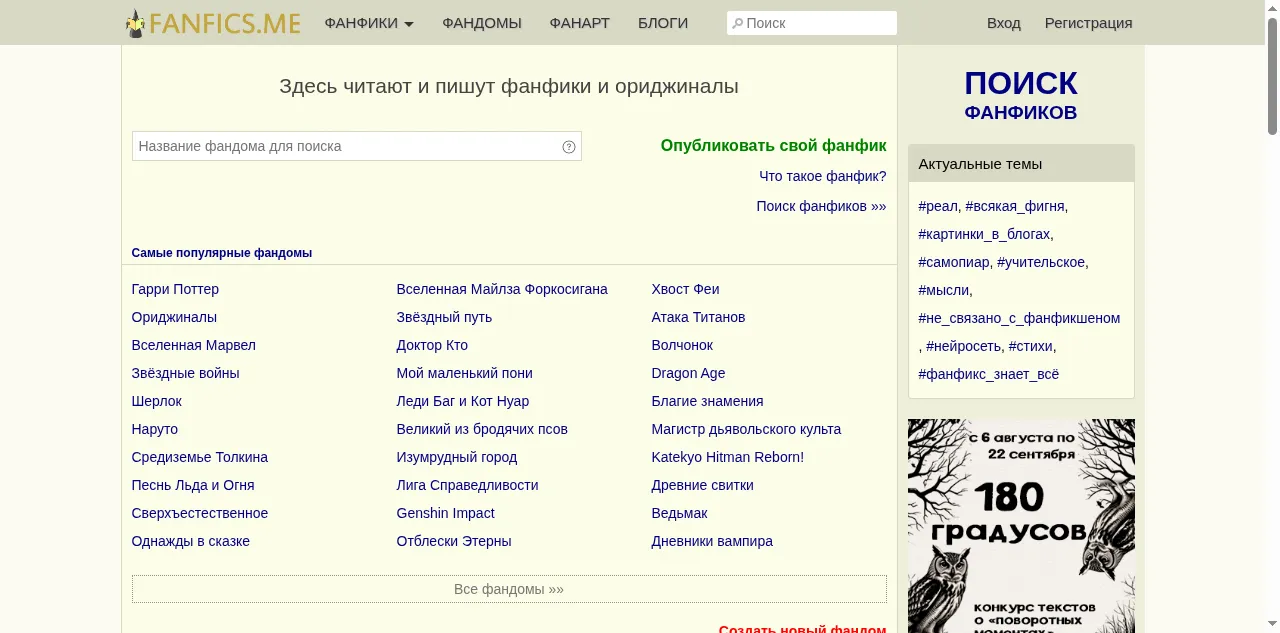Image resolution: width=1280 pixels, height=633 pixels.
Task: Open the Dragon Age fandom
Action: [688, 373]
